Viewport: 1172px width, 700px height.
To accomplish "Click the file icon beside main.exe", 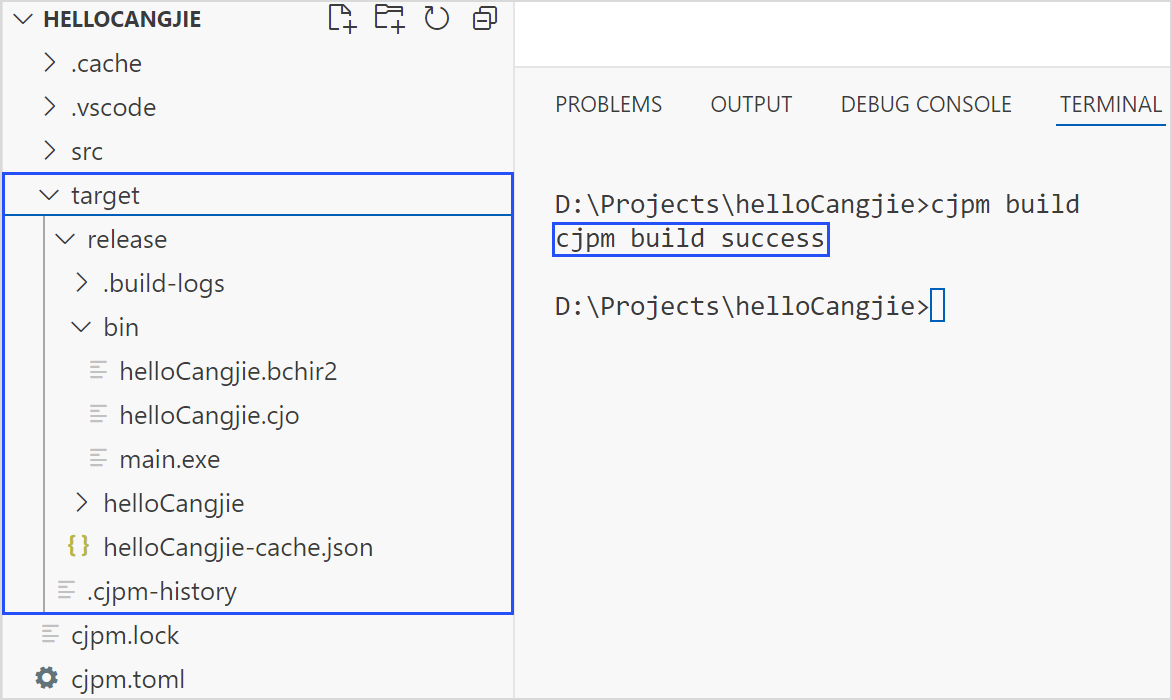I will click(98, 459).
